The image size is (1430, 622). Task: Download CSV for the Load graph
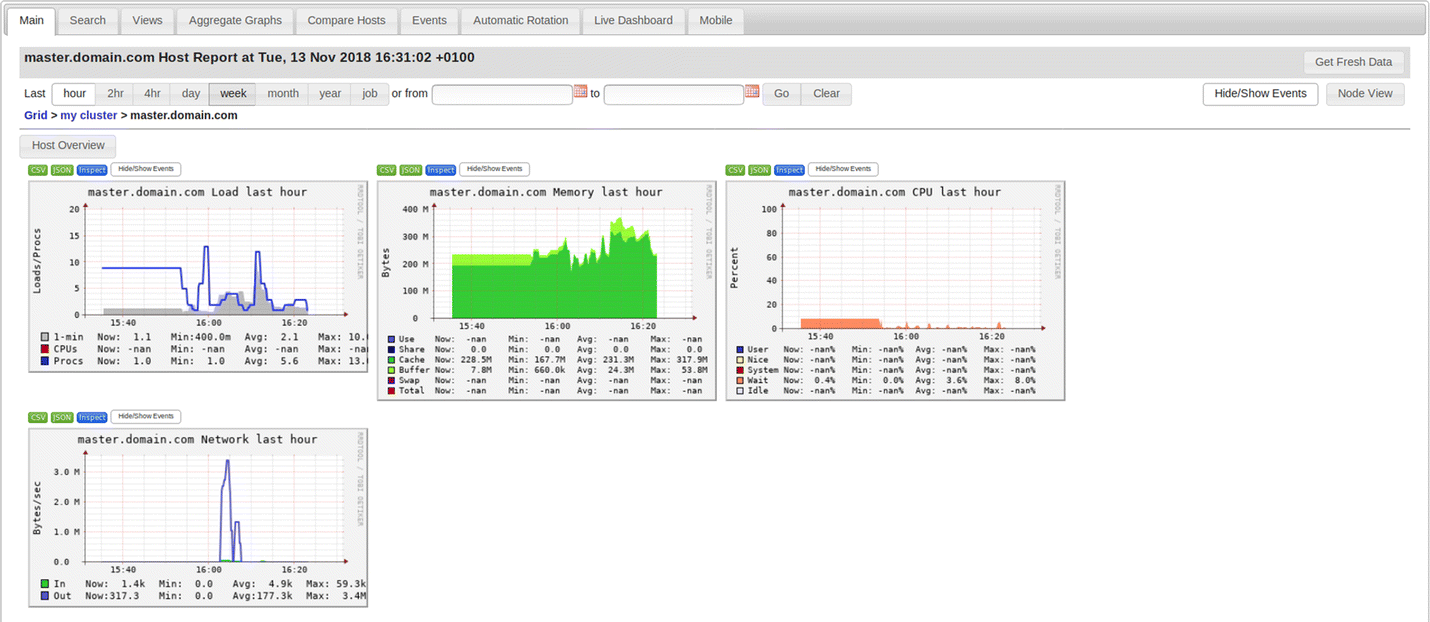(38, 170)
